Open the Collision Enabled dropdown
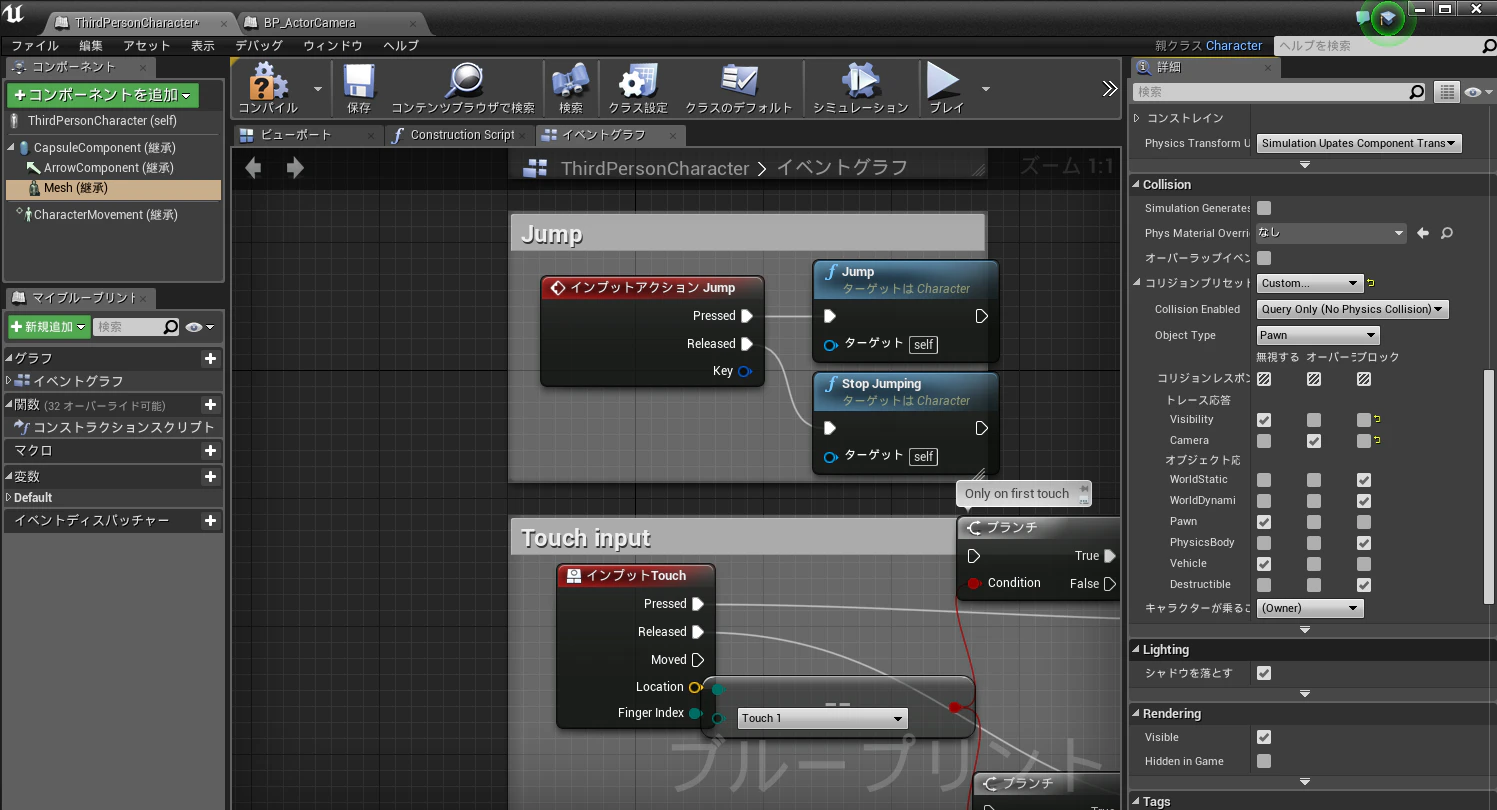 coord(1353,309)
